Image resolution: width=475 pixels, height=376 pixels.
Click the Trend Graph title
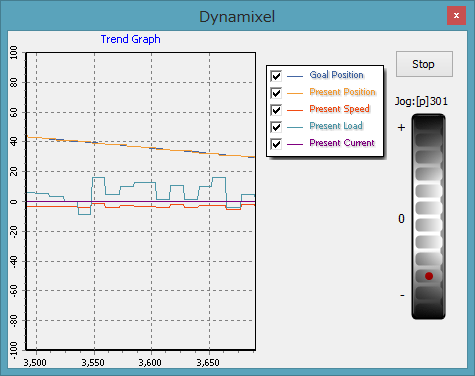coord(130,39)
